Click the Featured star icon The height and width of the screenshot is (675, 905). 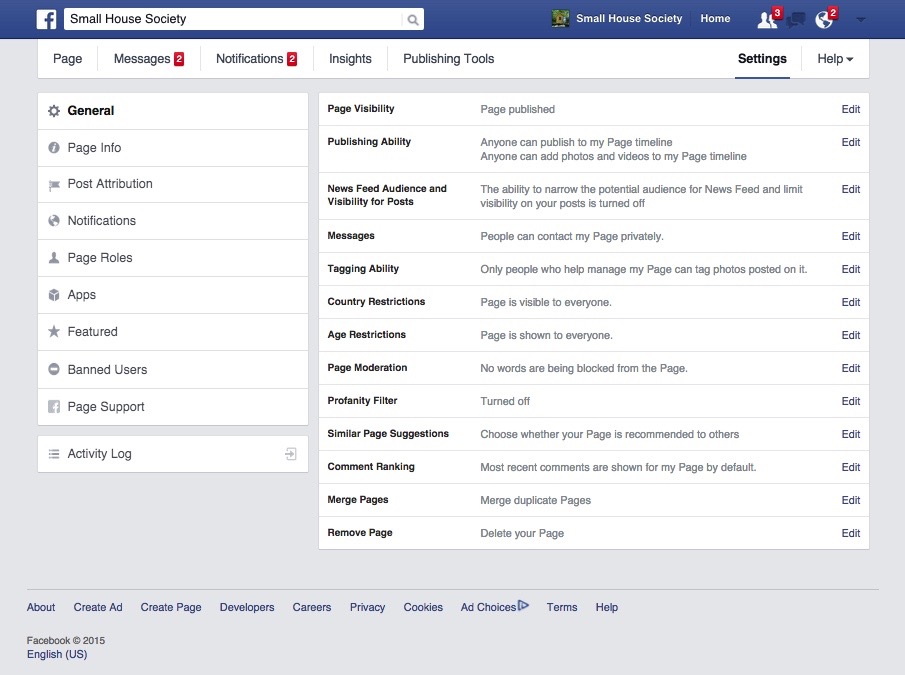[54, 332]
